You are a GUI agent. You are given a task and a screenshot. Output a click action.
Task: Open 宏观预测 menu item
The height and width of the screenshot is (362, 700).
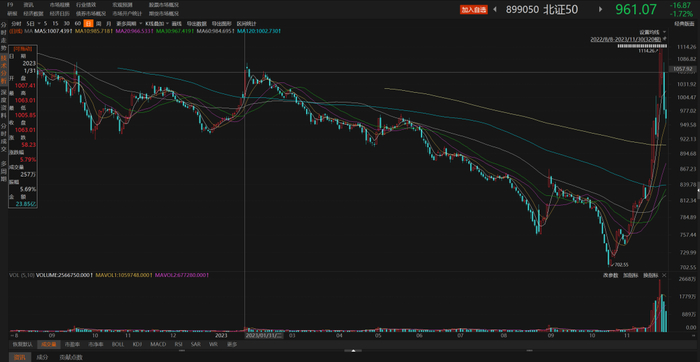point(121,5)
